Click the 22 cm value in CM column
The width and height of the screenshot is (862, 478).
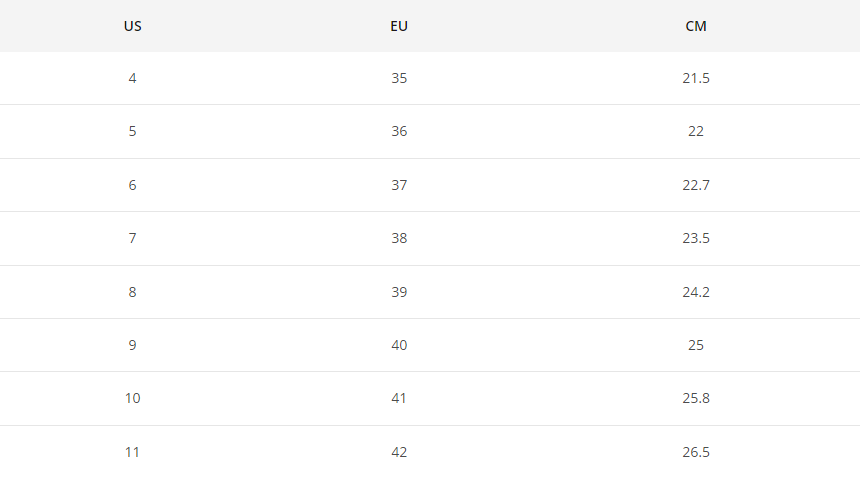pyautogui.click(x=696, y=131)
